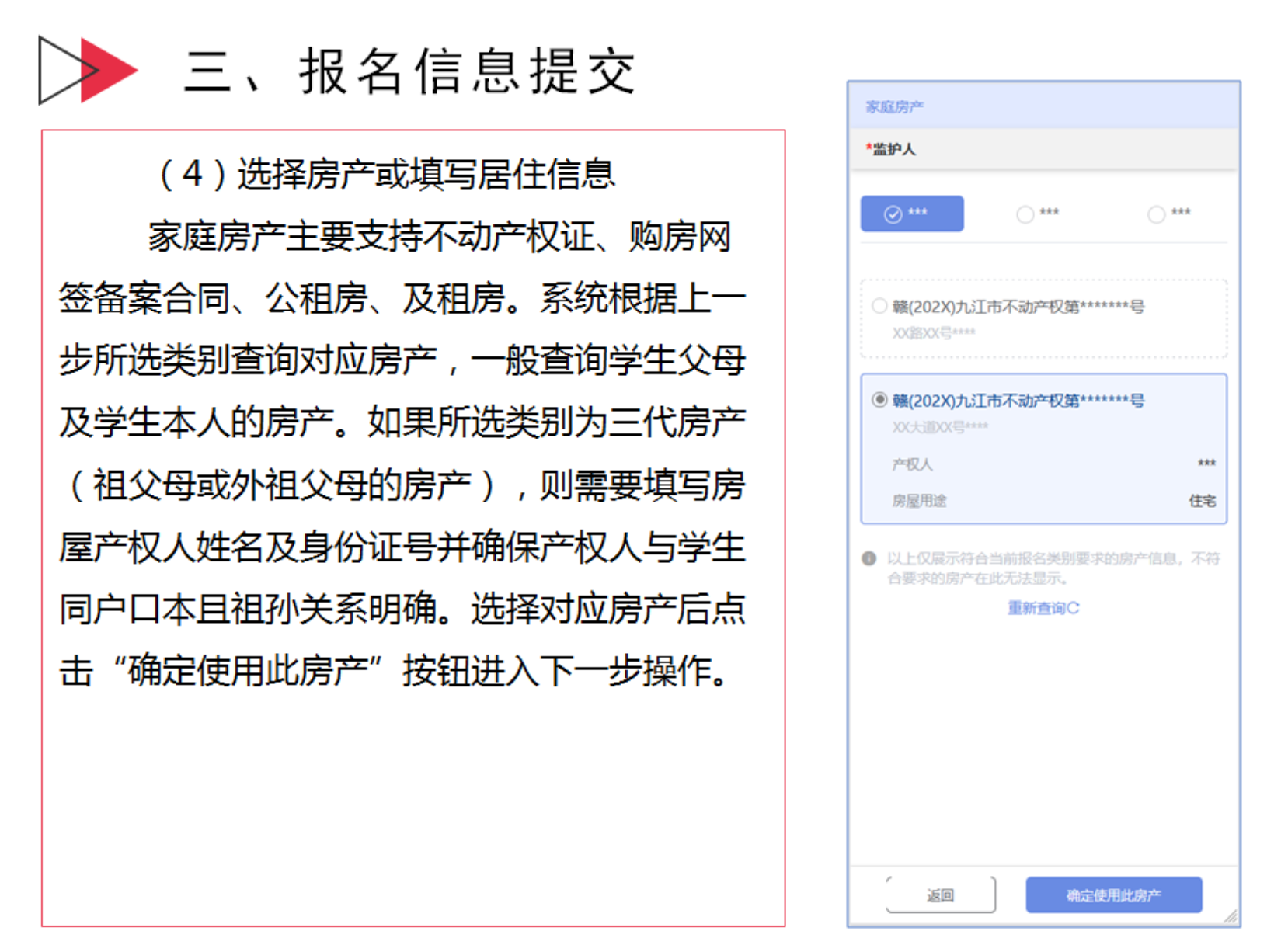The image size is (1288, 945).
Task: Choose the property at XX路XX号
Action: (x=879, y=306)
